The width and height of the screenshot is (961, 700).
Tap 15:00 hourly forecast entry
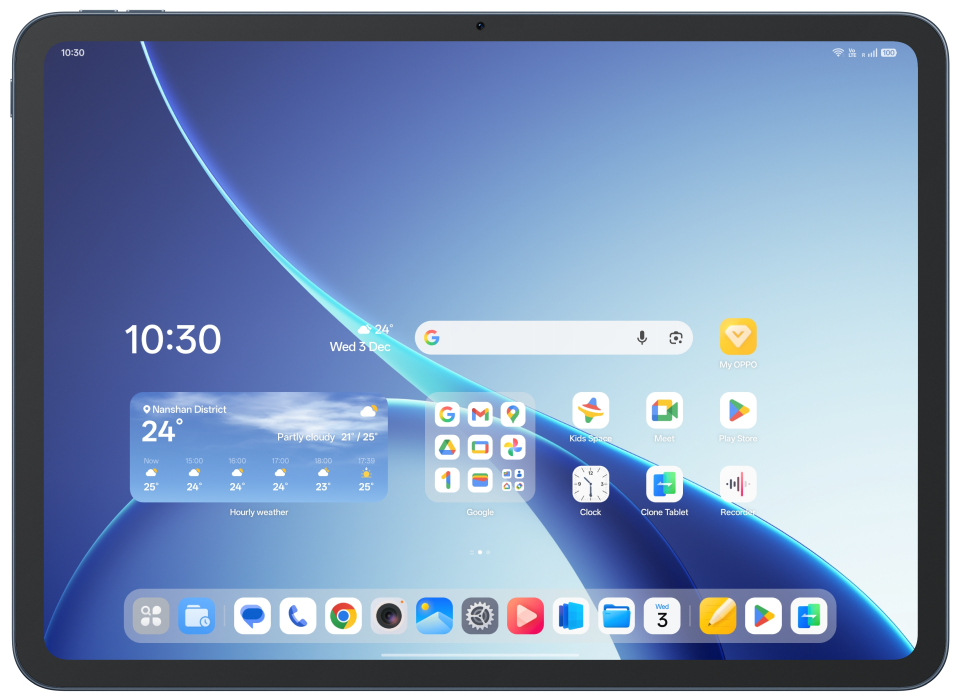tap(194, 474)
